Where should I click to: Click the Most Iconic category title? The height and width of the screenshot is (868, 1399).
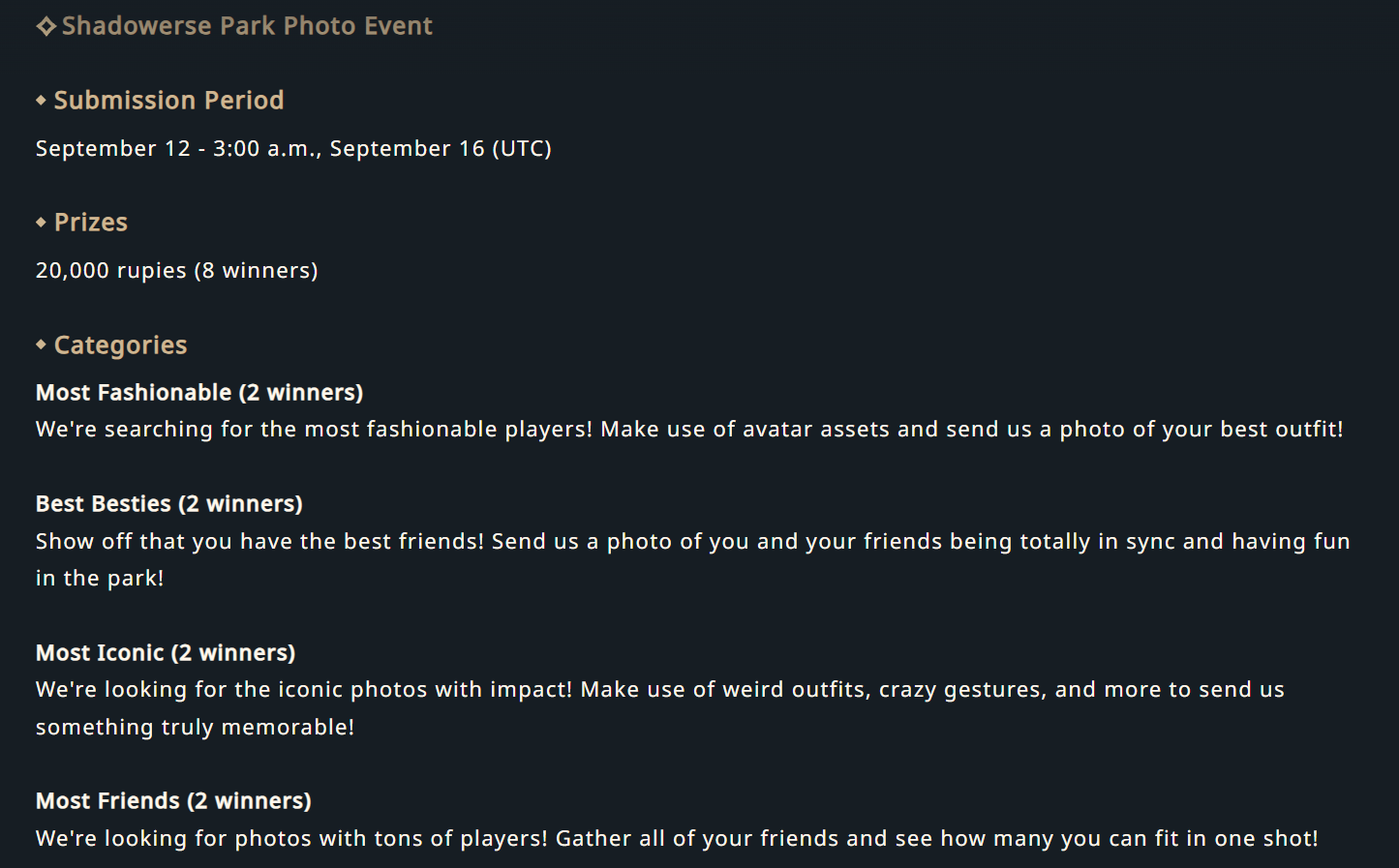tap(166, 652)
